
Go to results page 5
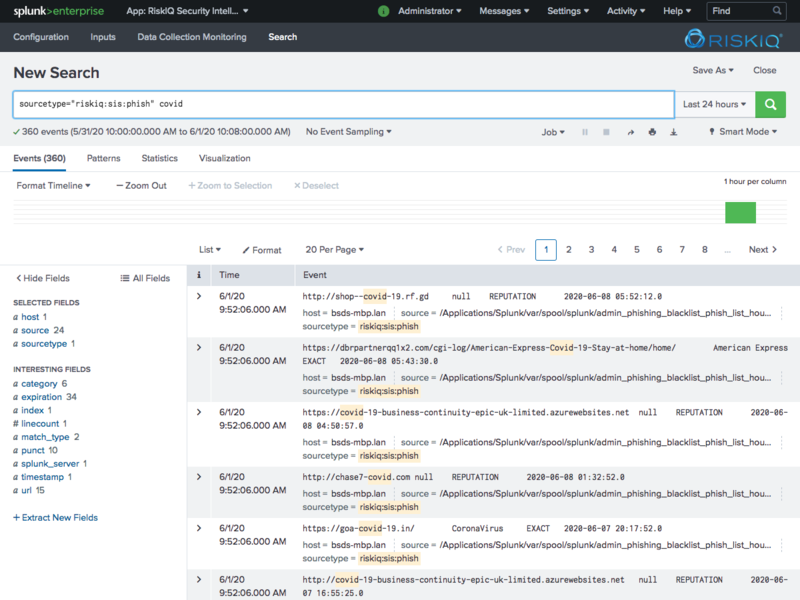click(637, 249)
